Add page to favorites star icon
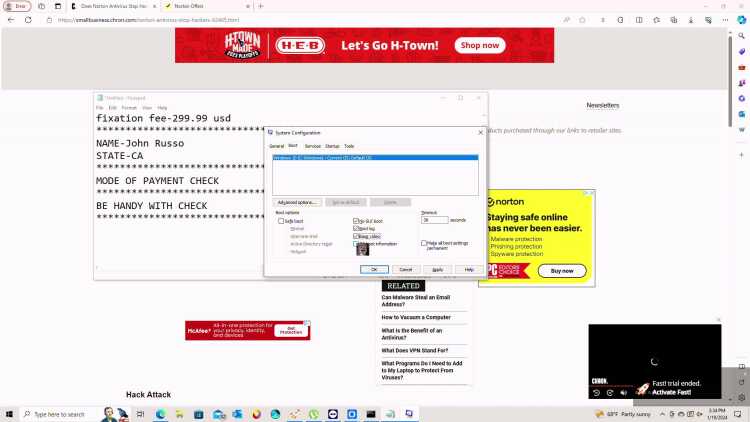Viewport: 750px width, 422px height. coord(582,20)
